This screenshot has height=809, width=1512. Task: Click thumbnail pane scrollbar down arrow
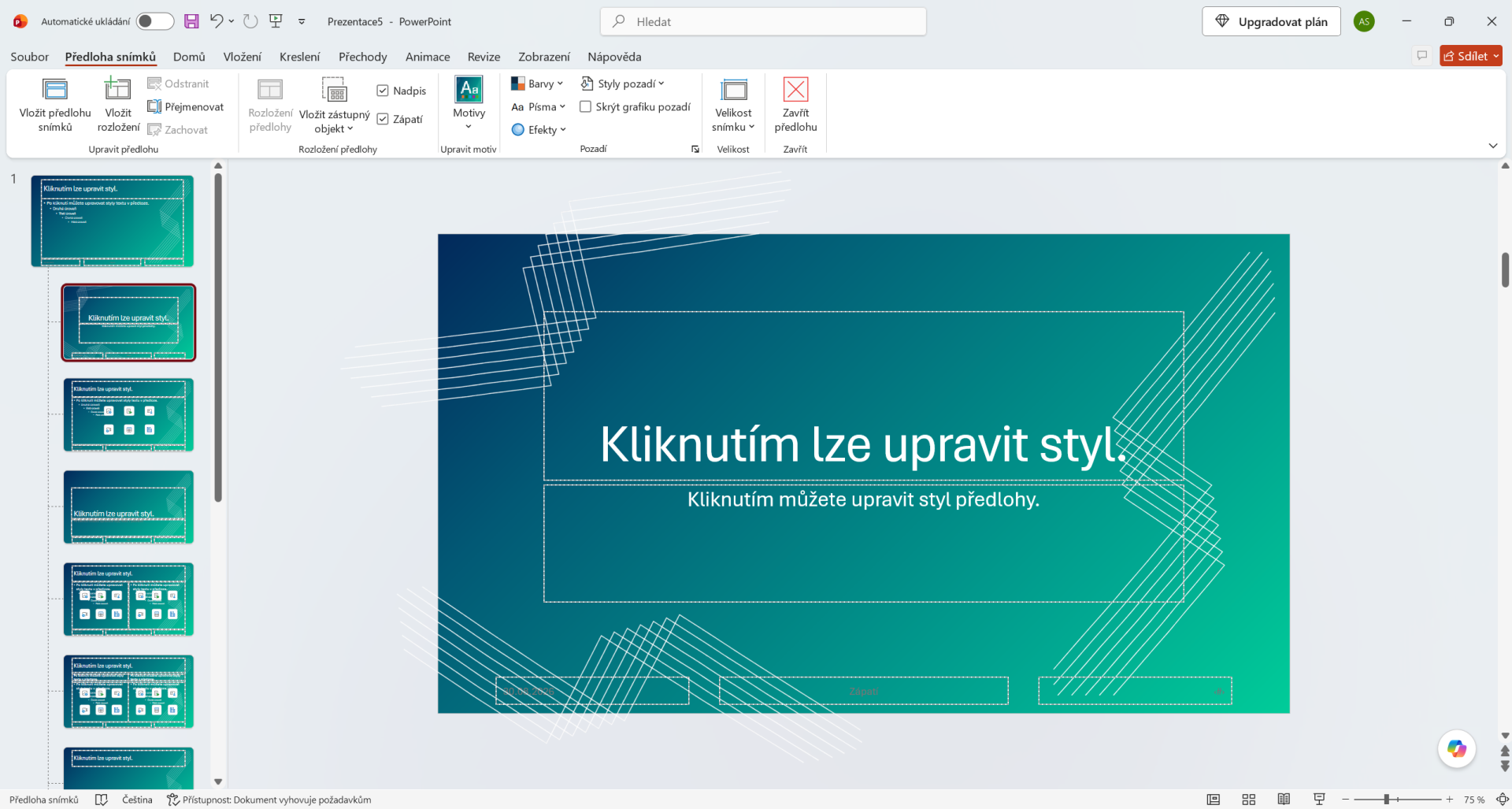(x=218, y=781)
